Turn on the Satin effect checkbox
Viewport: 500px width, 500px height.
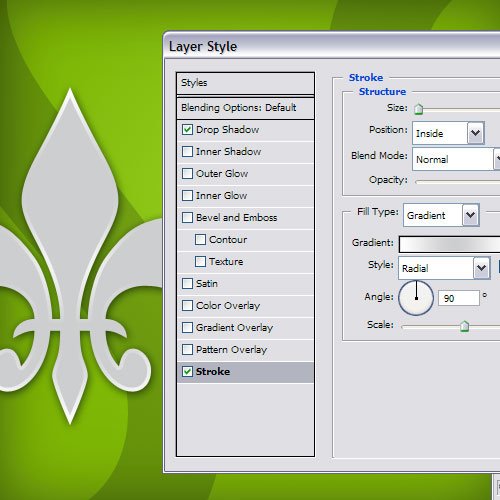187,284
